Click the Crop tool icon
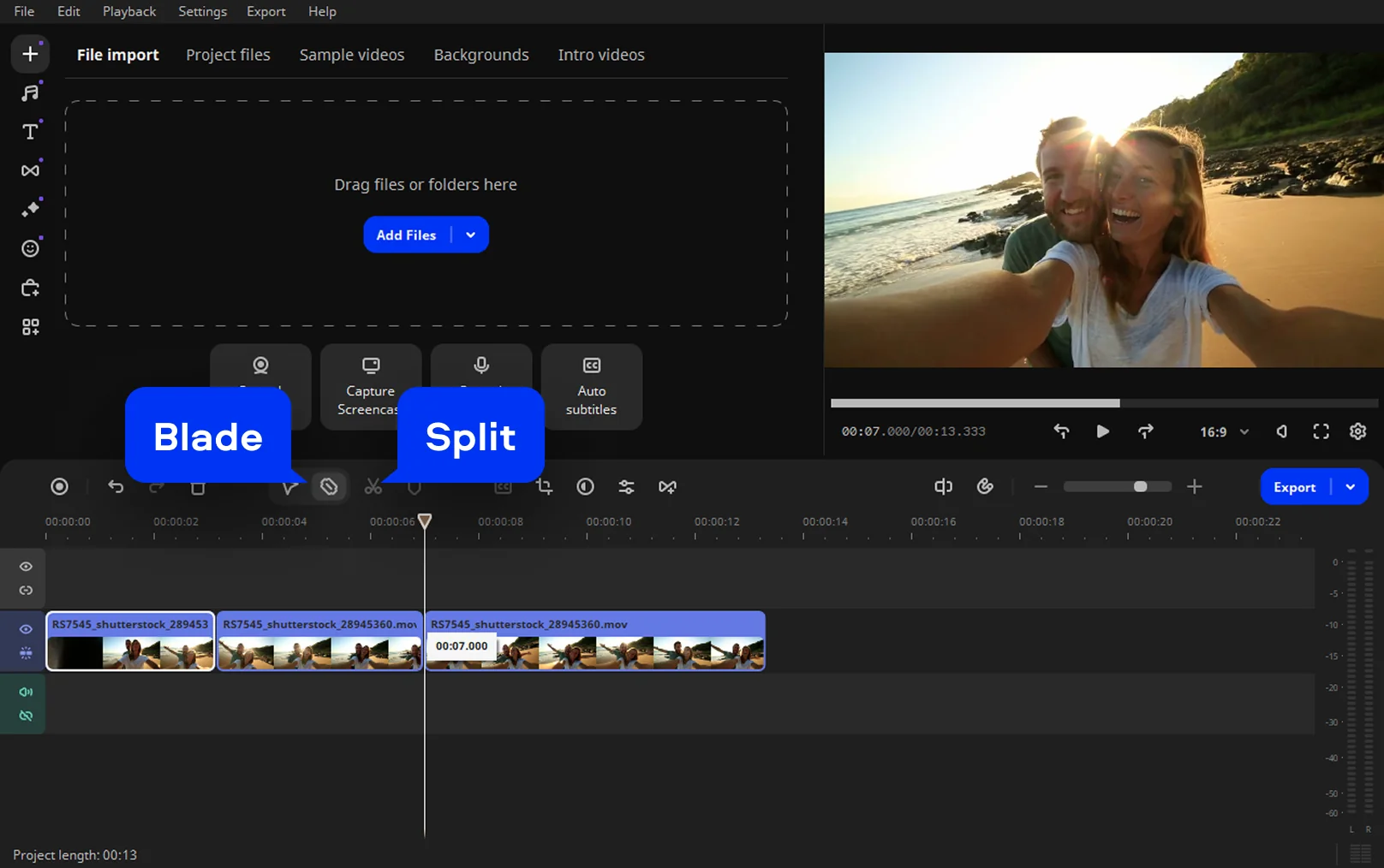The width and height of the screenshot is (1384, 868). (544, 487)
